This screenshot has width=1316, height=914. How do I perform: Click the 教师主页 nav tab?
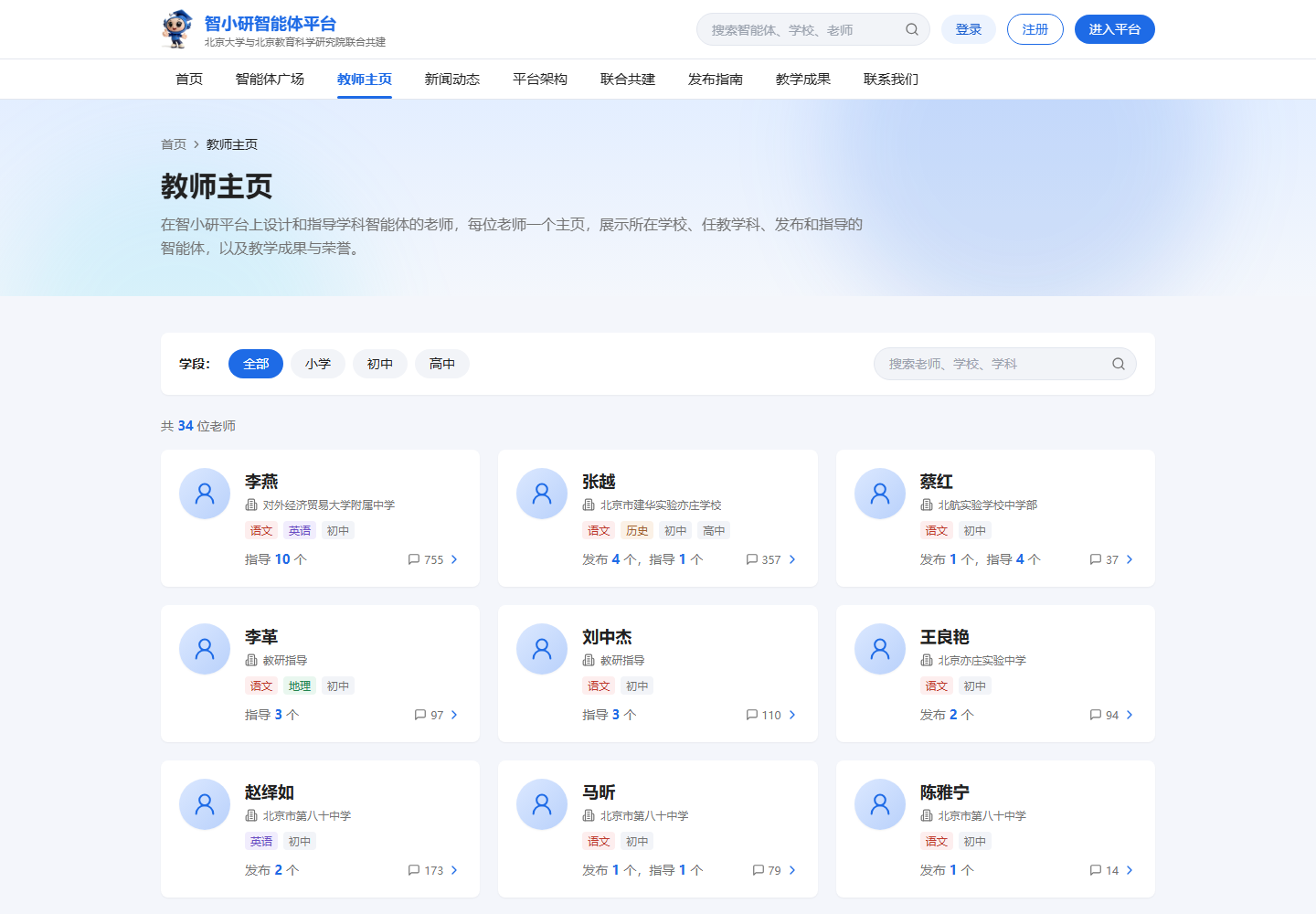pos(365,80)
